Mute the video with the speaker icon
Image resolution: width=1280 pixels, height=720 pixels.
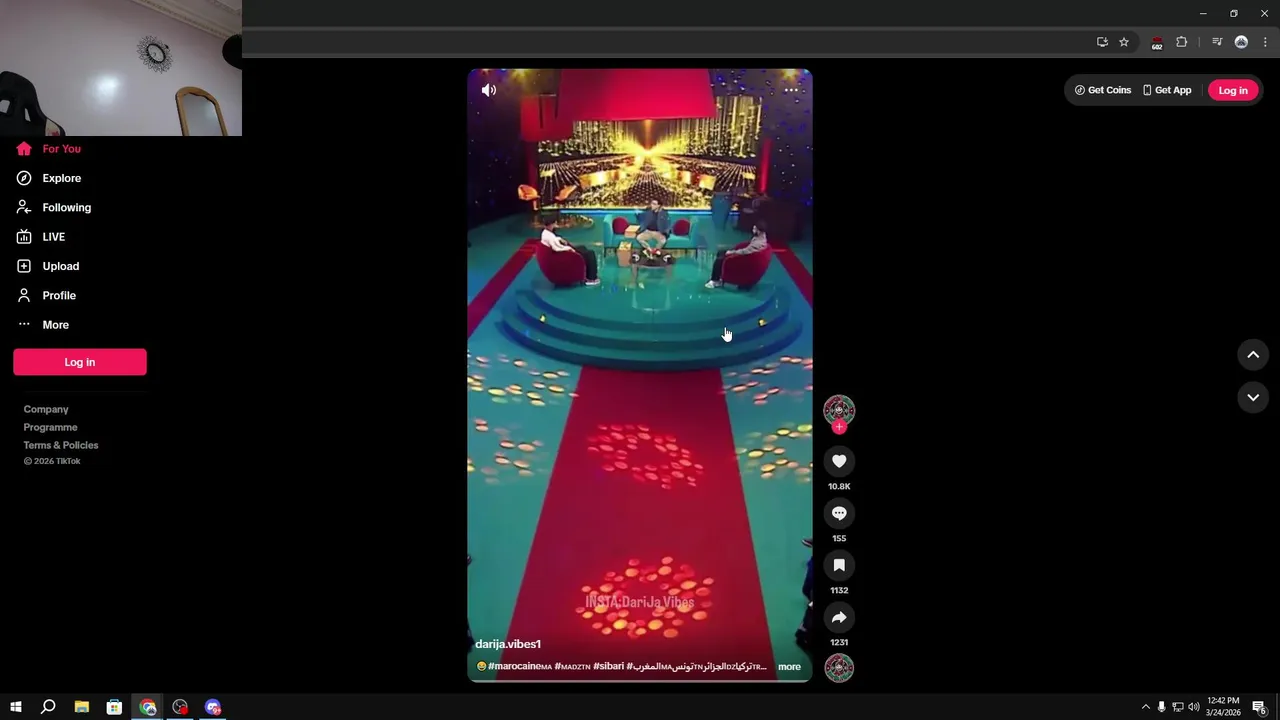488,90
